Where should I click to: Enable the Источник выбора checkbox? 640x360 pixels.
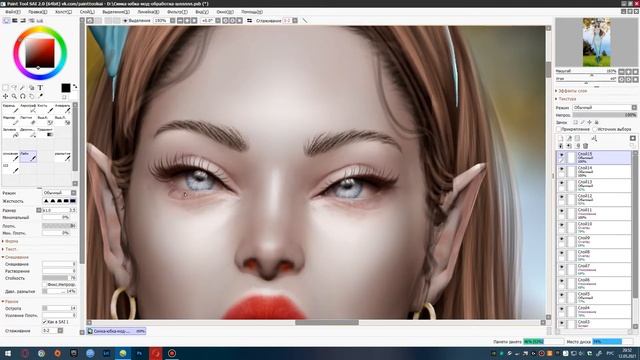595,129
